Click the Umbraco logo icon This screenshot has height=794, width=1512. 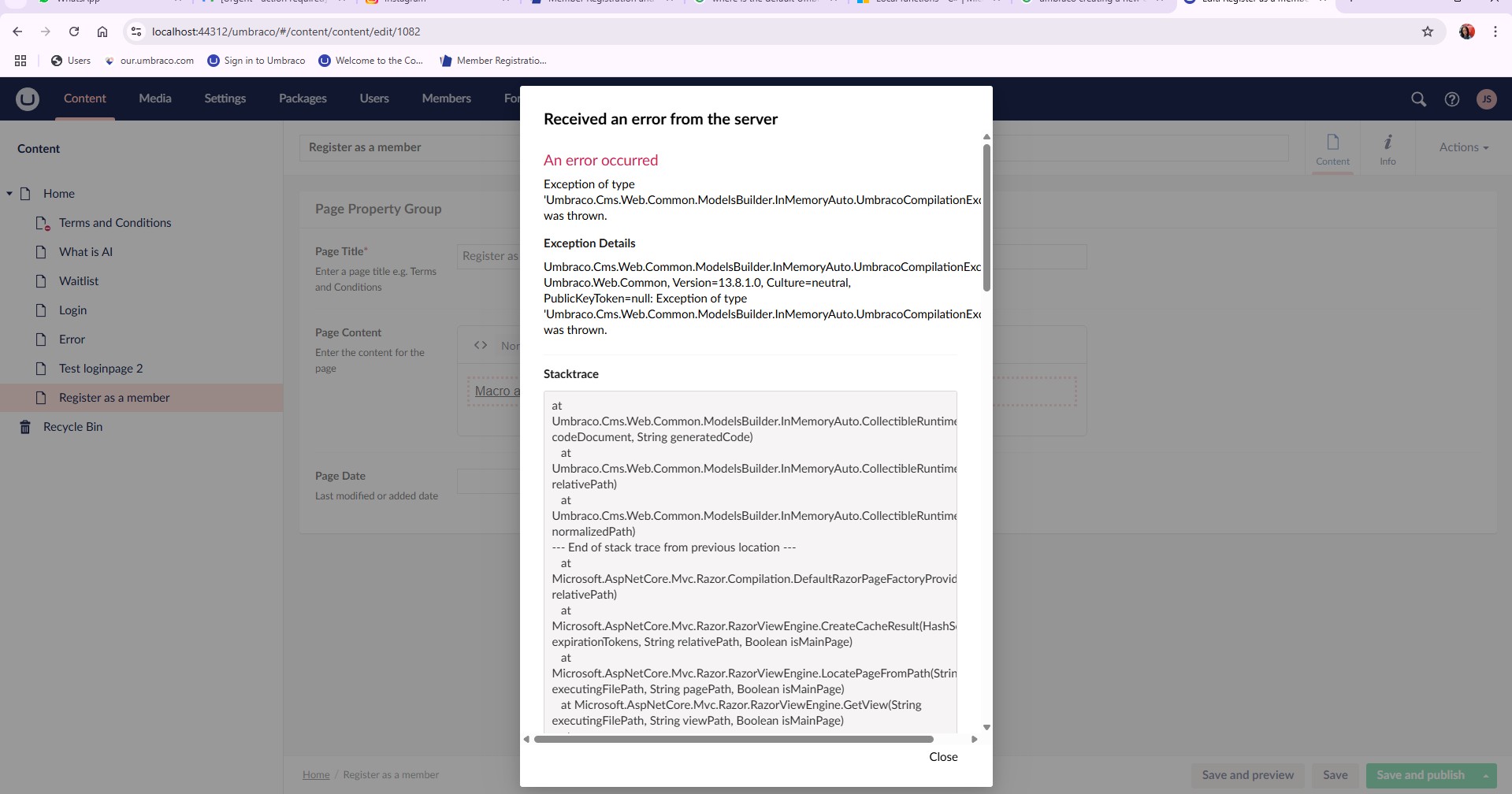pyautogui.click(x=28, y=98)
